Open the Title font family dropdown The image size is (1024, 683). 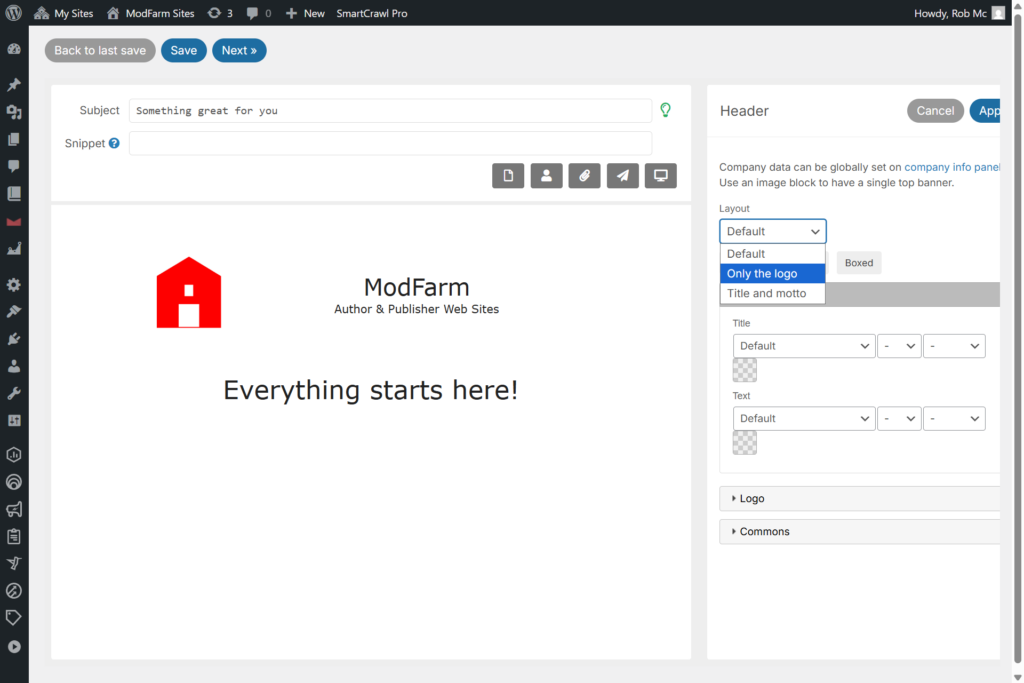pyautogui.click(x=804, y=346)
